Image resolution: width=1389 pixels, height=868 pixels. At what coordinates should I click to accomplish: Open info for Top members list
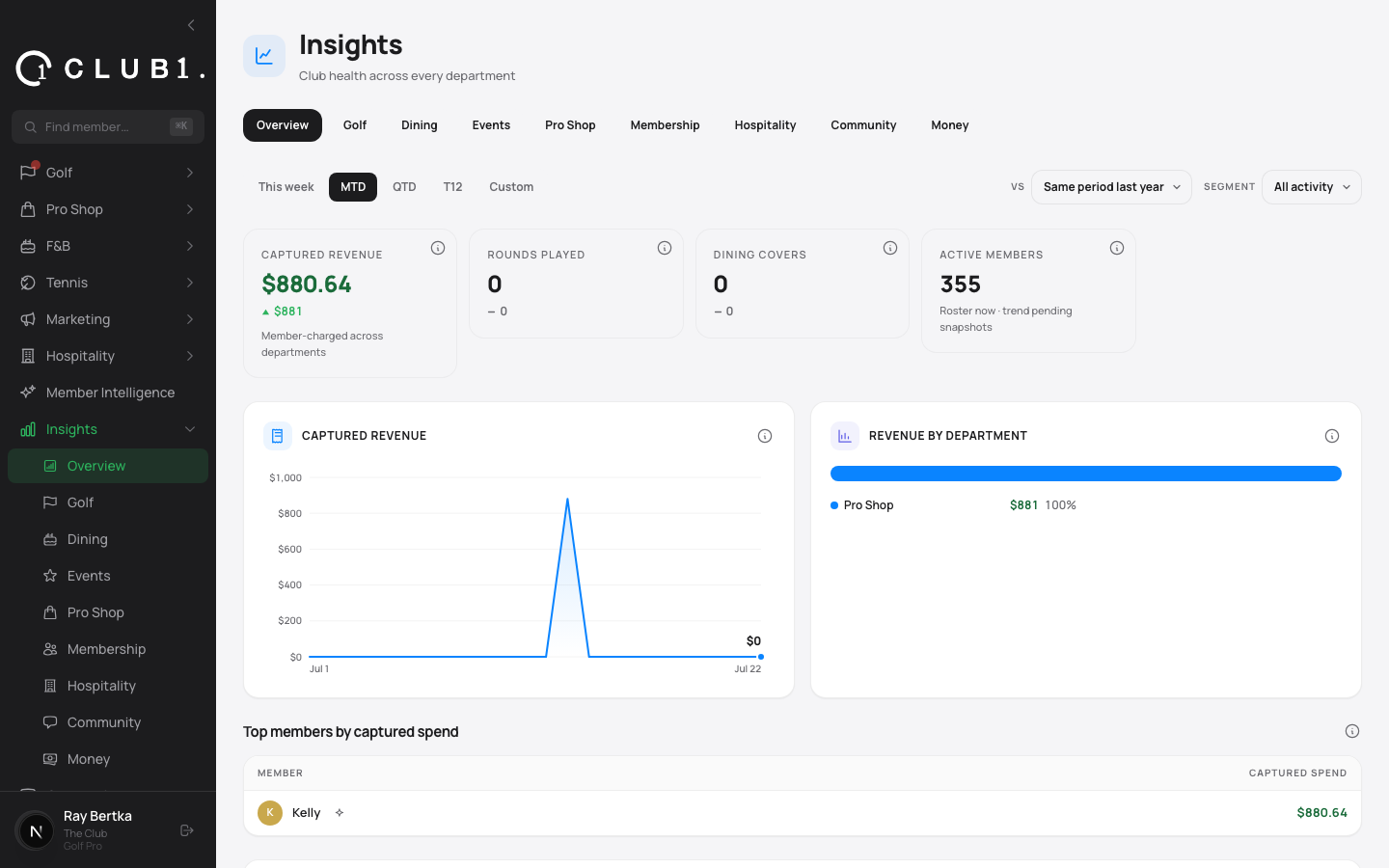pos(1352,731)
